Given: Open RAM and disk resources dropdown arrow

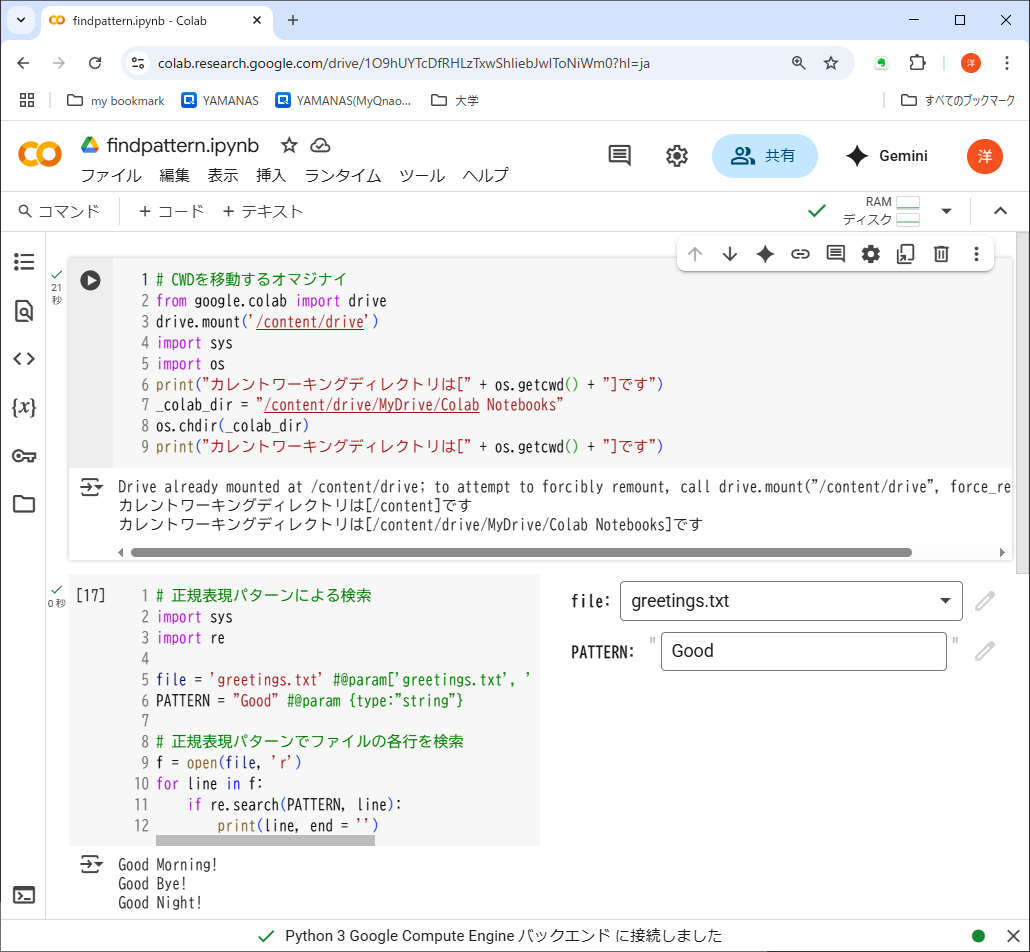Looking at the screenshot, I should pos(947,211).
